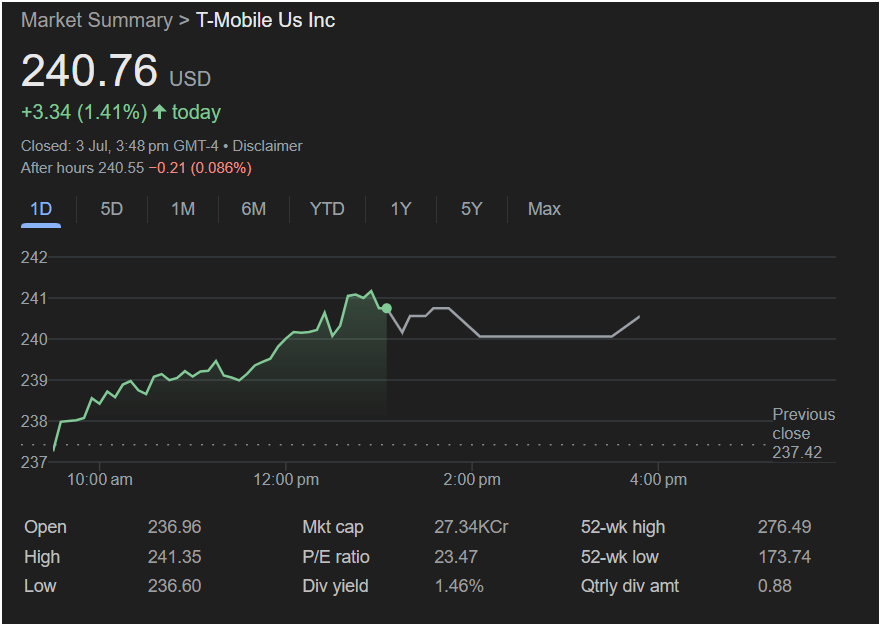The image size is (881, 626).
Task: Click the Div yield label
Action: pos(335,586)
